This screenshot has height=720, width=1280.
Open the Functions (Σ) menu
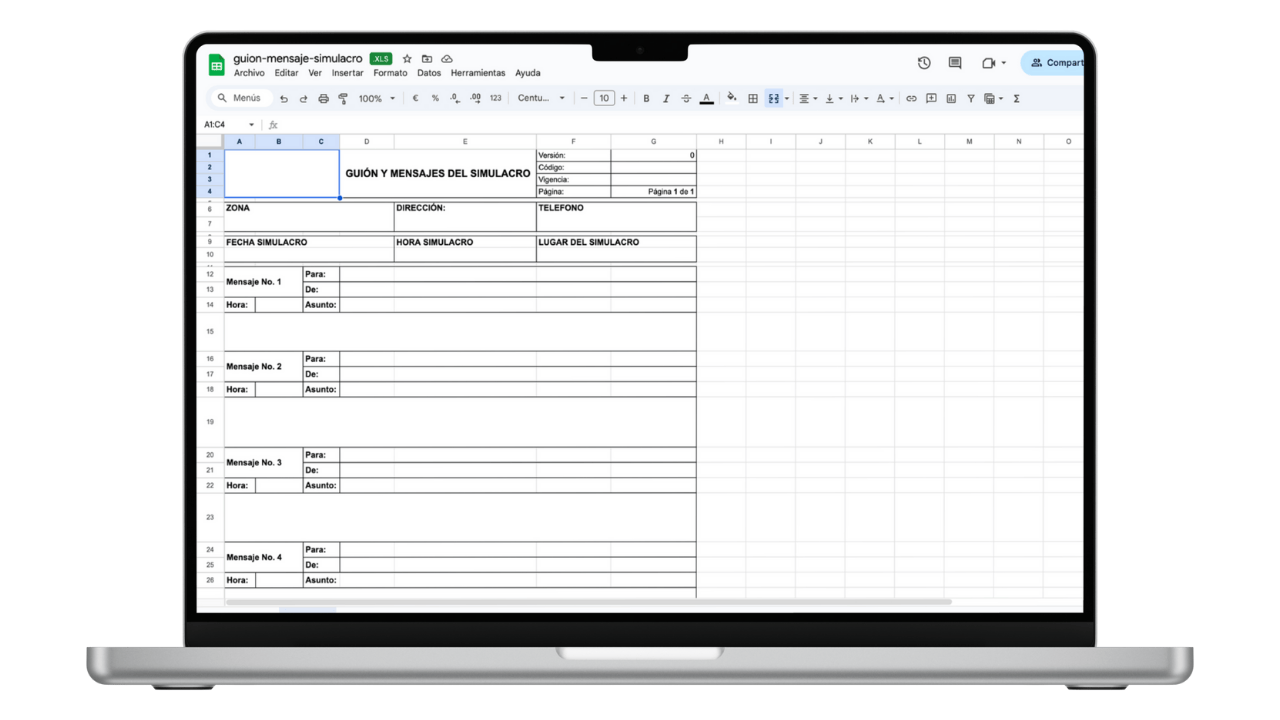point(1015,98)
